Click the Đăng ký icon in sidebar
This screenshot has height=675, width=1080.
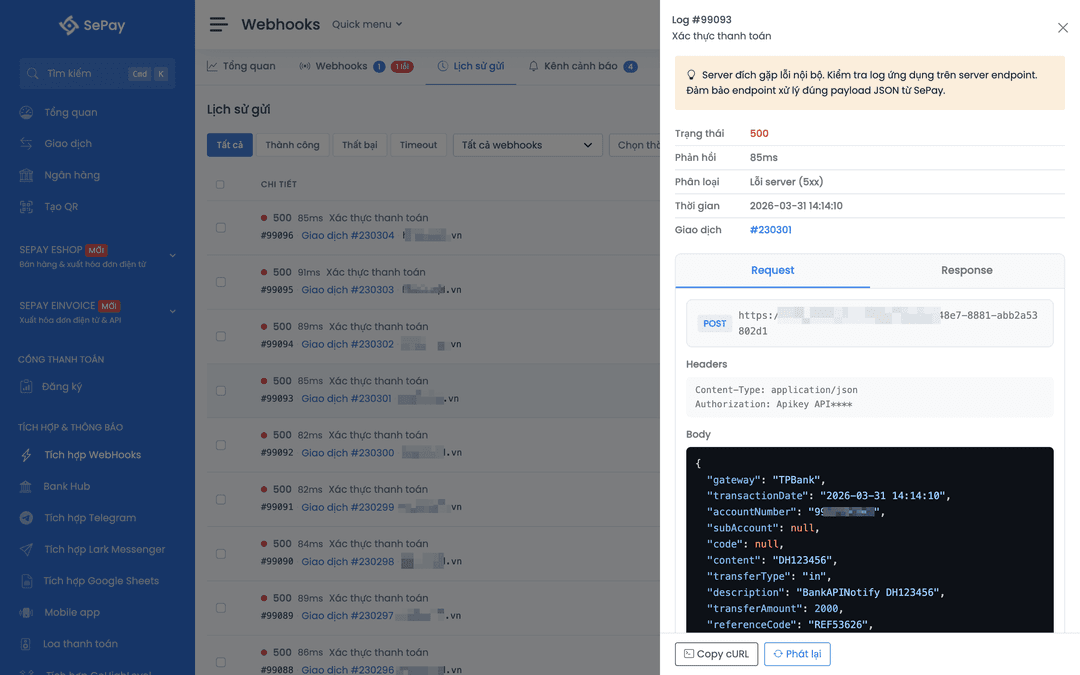pyautogui.click(x=26, y=386)
